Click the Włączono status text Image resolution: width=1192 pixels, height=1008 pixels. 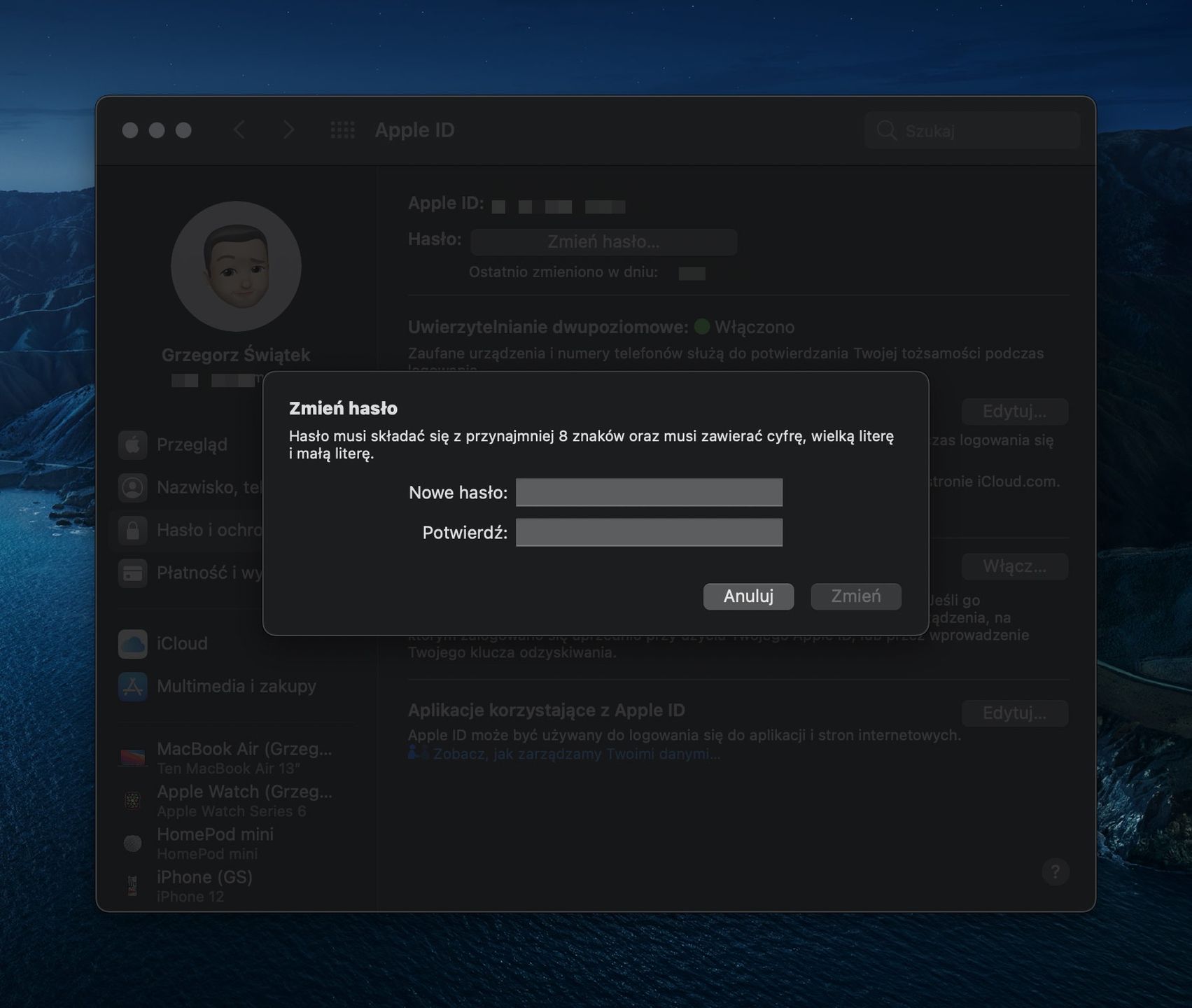(x=754, y=327)
